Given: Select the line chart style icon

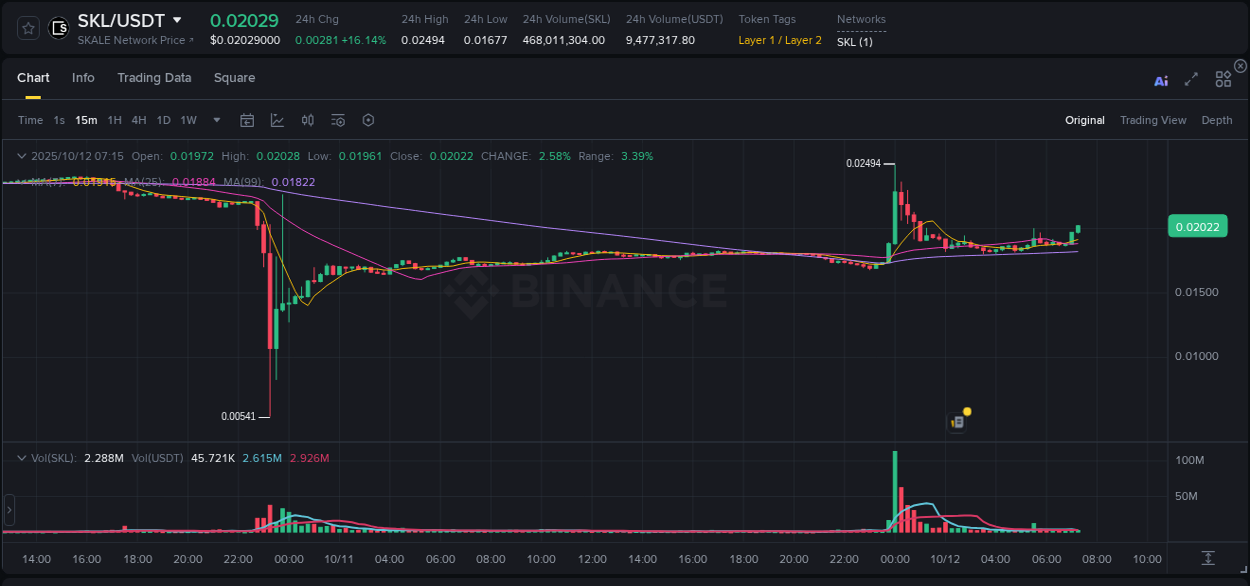Looking at the screenshot, I should (x=277, y=120).
